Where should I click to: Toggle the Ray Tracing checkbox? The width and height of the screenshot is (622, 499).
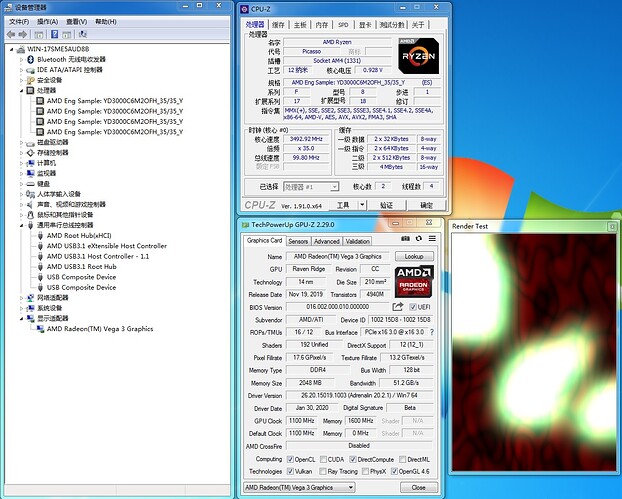coord(323,471)
